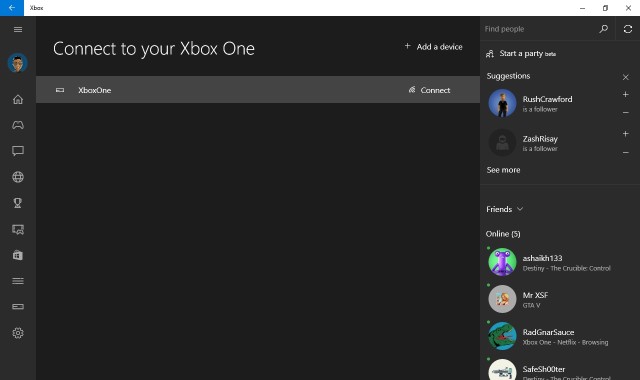The width and height of the screenshot is (640, 380).
Task: Open the Store bag icon
Action: coord(18,255)
